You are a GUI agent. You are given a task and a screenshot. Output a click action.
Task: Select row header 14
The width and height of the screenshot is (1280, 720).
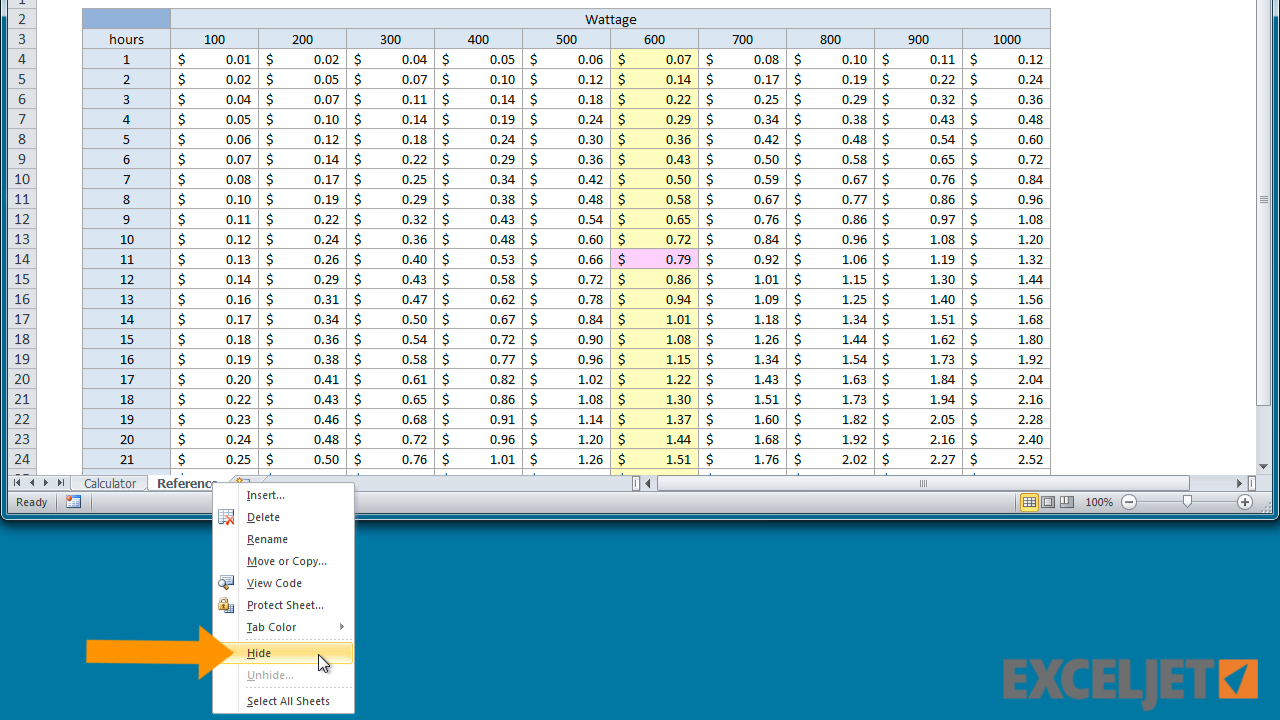click(22, 259)
